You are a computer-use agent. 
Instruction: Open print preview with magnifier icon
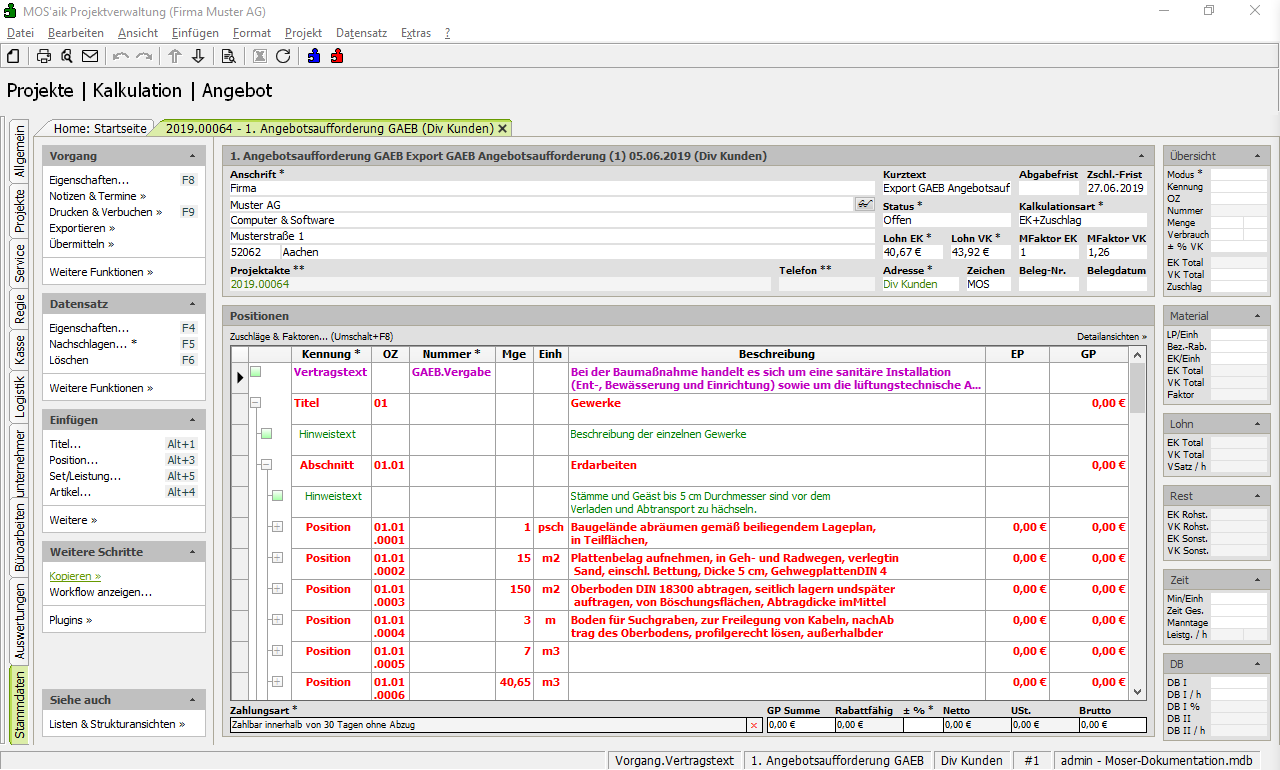67,56
